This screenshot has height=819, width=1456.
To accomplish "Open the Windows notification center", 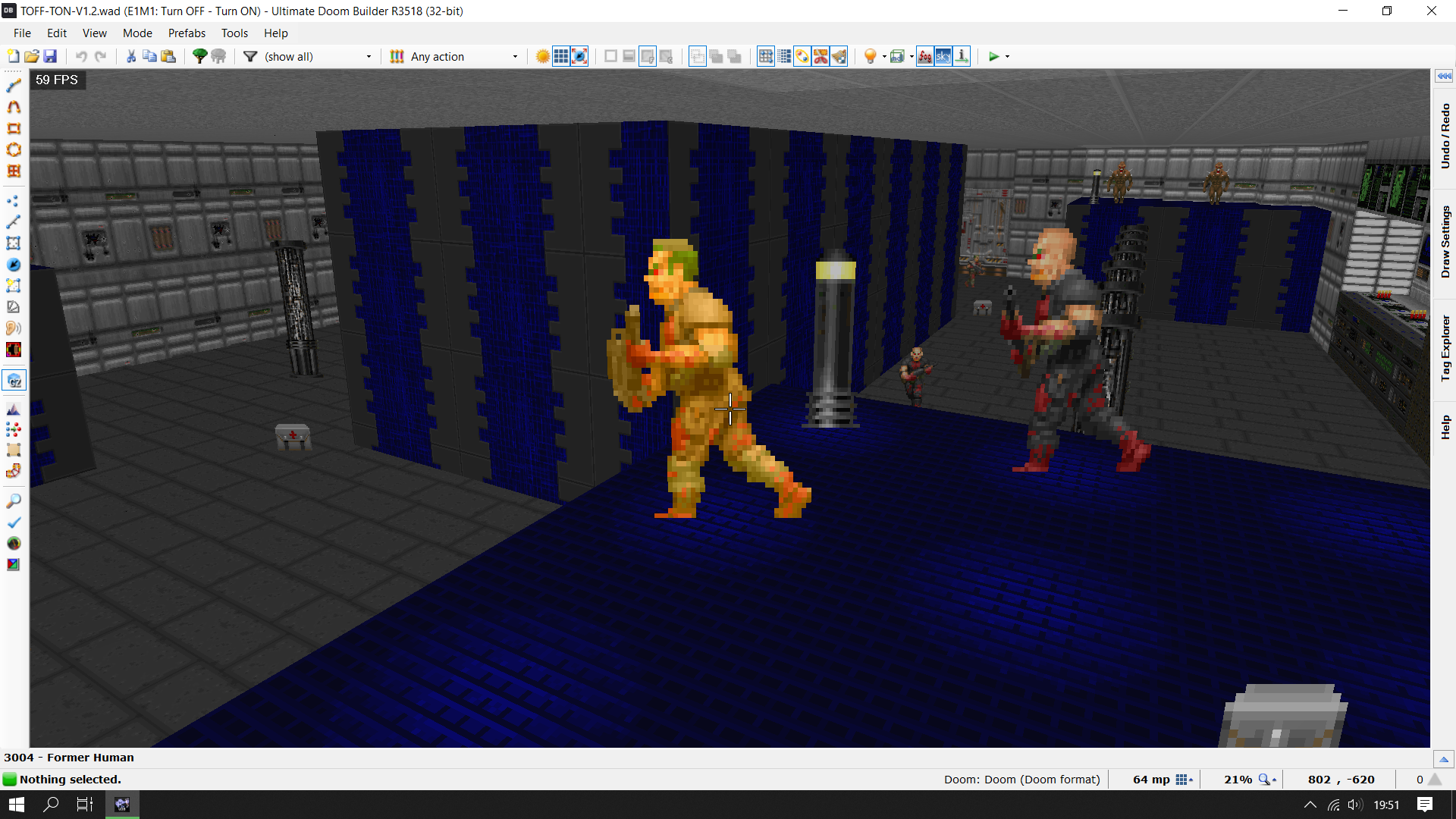I will (1424, 805).
